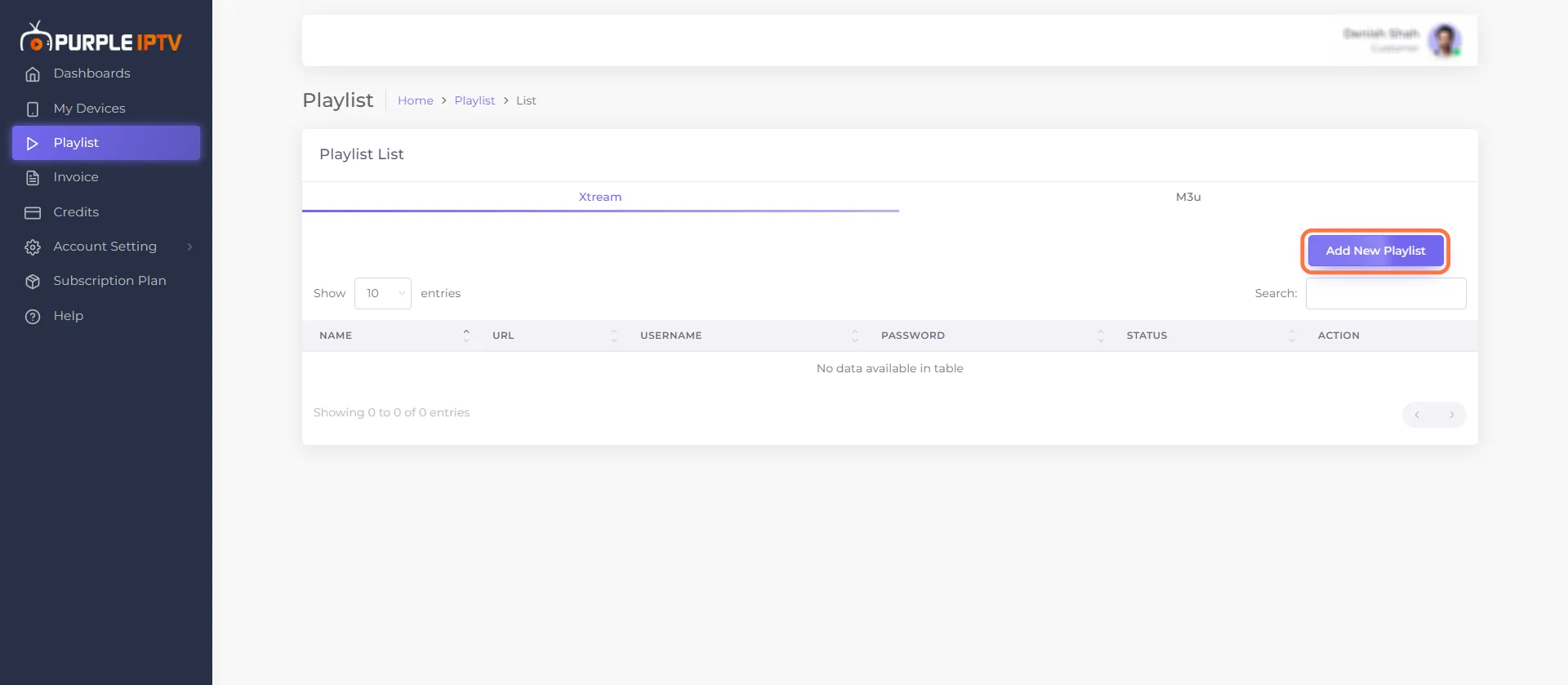
Task: Click the Dashboards home icon
Action: coord(33,74)
